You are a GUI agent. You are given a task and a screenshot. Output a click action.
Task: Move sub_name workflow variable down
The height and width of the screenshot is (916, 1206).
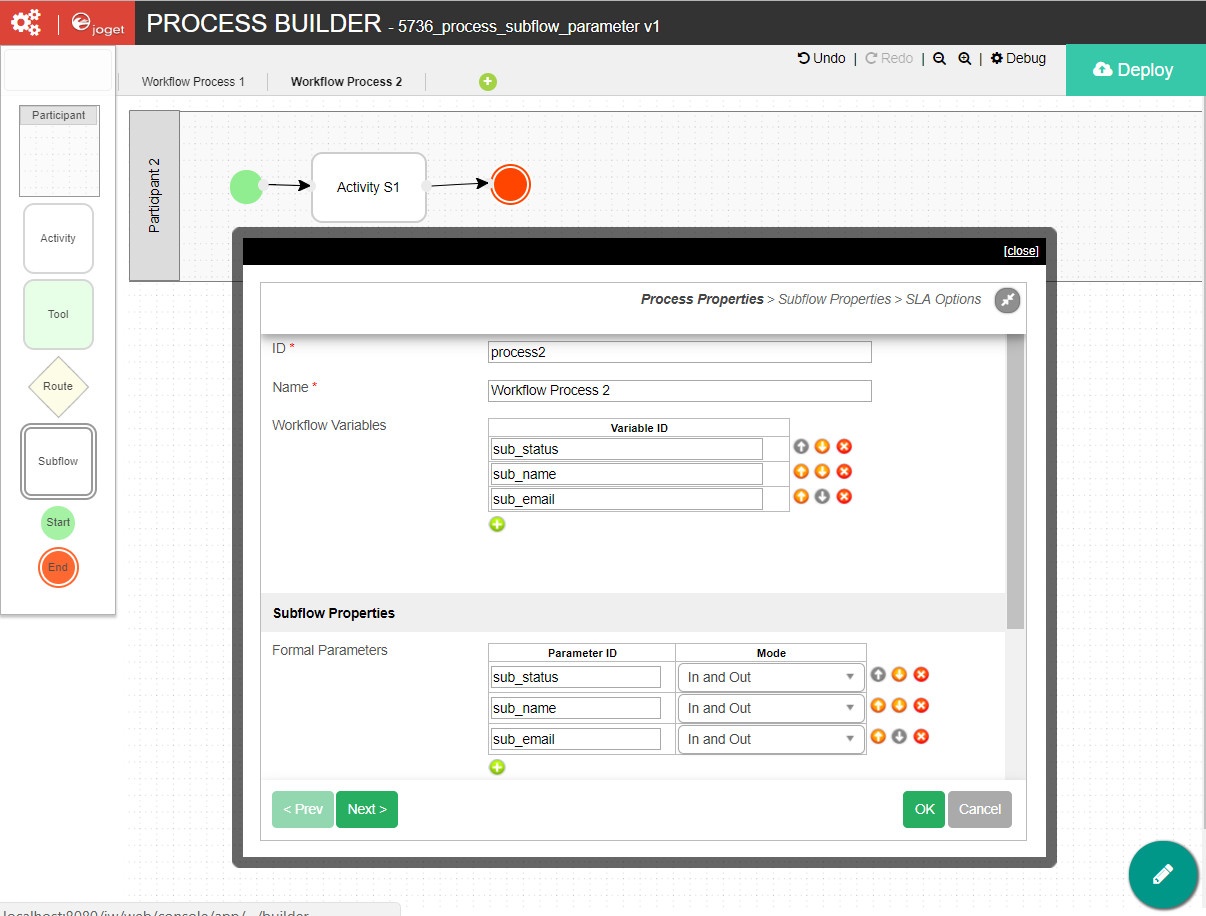[x=822, y=472]
